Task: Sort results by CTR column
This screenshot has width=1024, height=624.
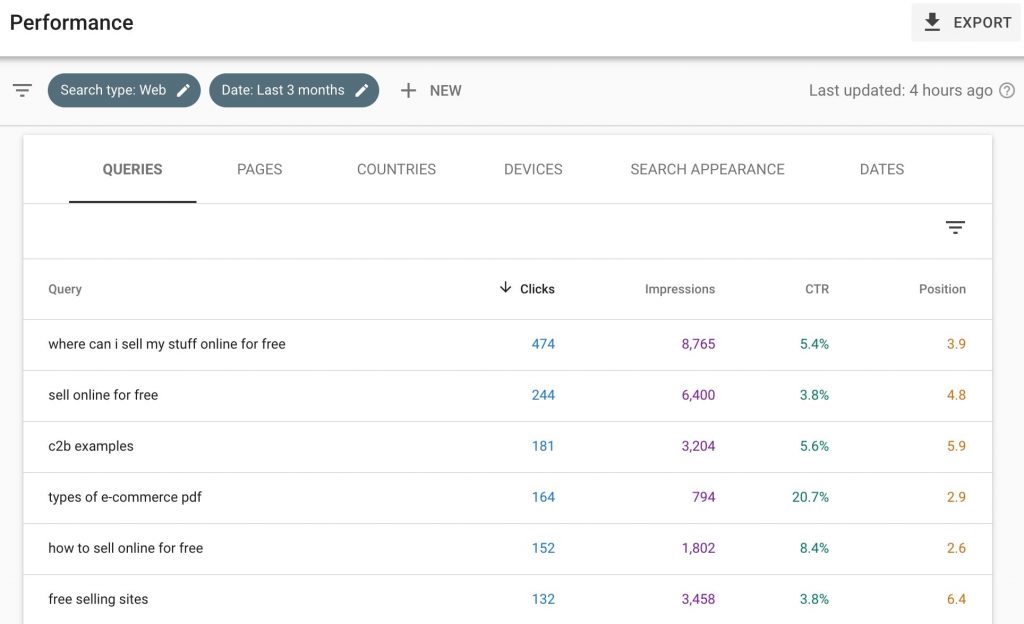Action: [816, 288]
